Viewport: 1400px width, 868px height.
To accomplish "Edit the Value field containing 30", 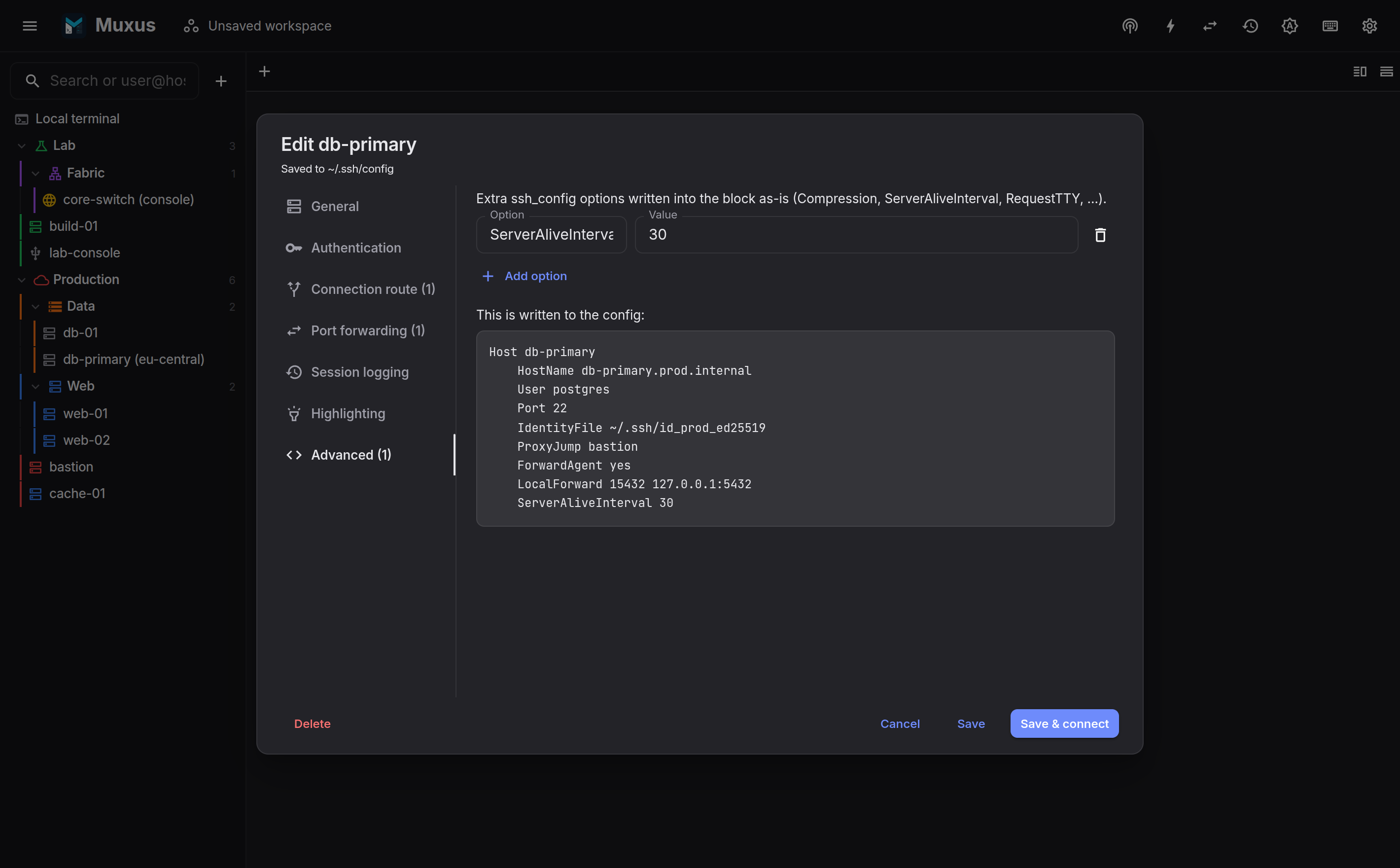I will (x=857, y=235).
